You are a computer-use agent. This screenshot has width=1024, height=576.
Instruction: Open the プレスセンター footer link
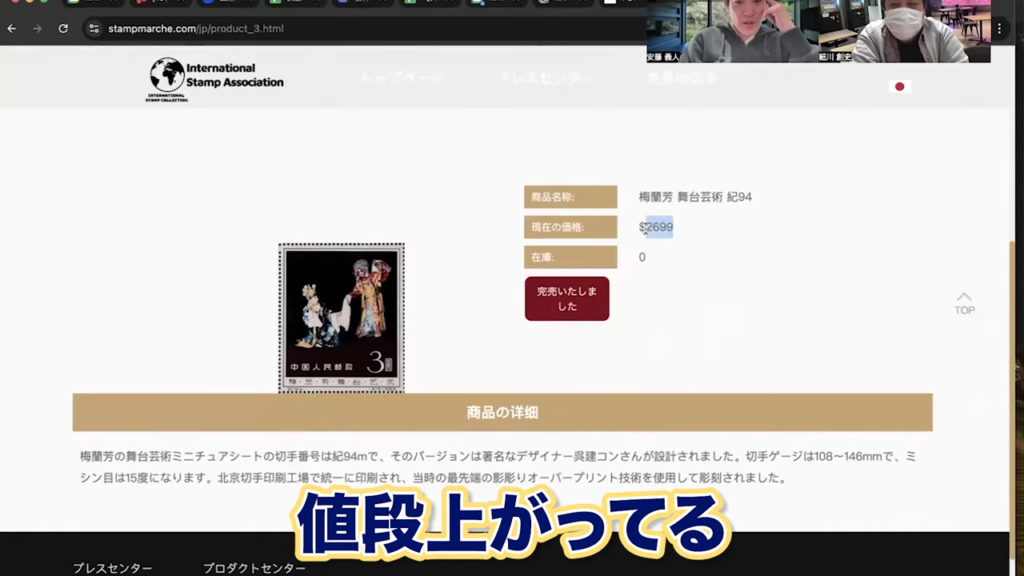pyautogui.click(x=112, y=568)
